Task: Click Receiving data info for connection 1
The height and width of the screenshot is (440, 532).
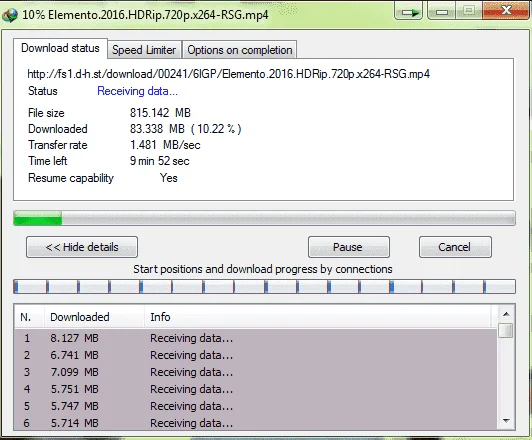Action: 192,338
